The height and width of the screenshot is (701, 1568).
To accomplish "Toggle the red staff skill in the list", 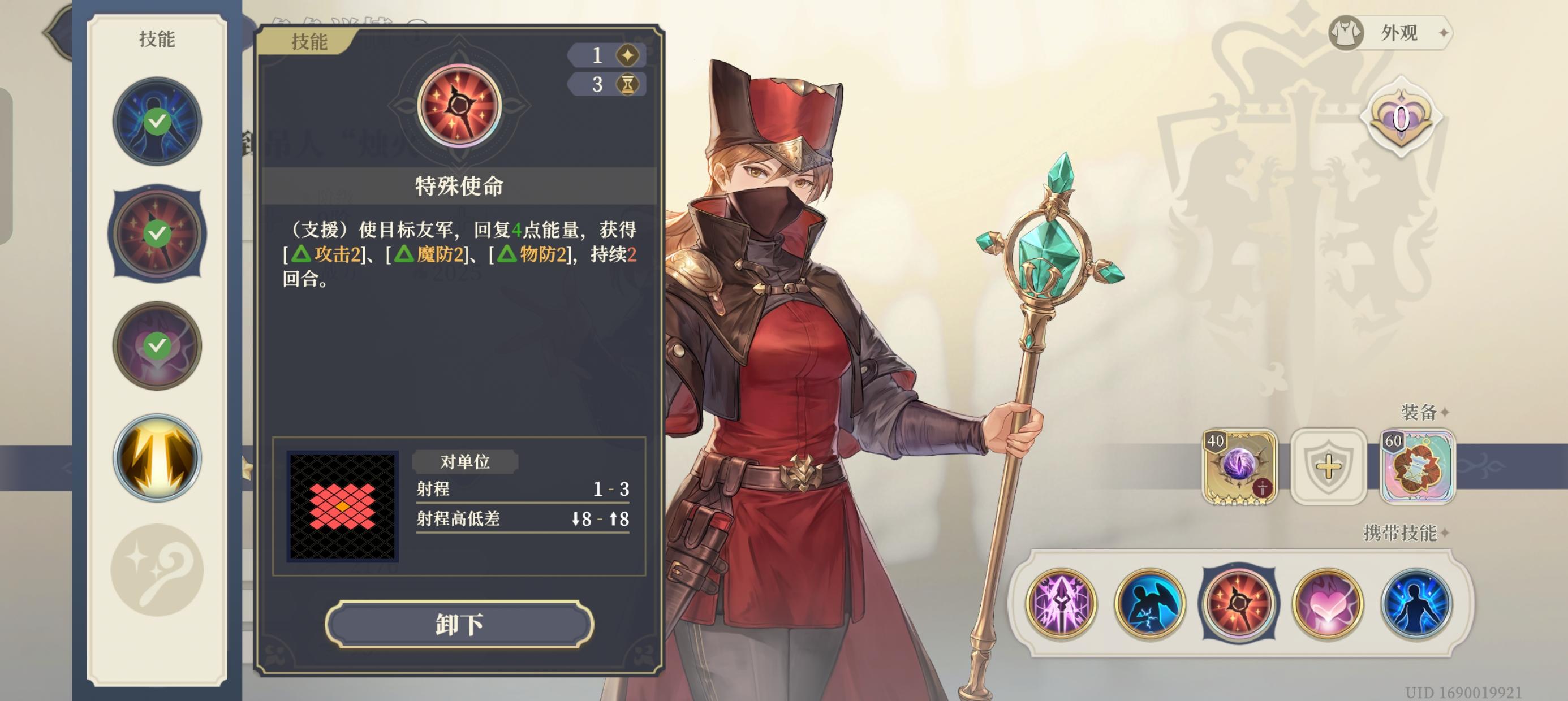I will coord(157,233).
